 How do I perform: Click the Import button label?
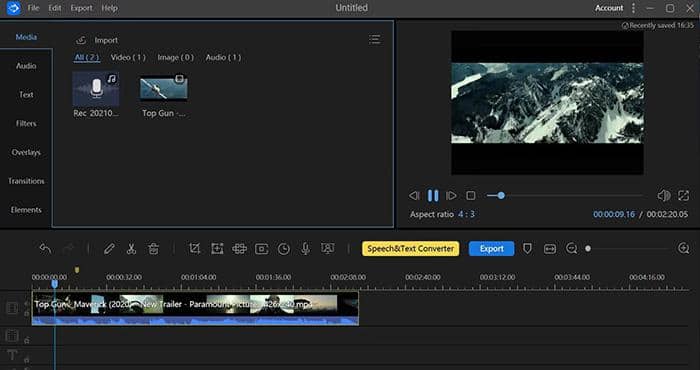pos(106,40)
